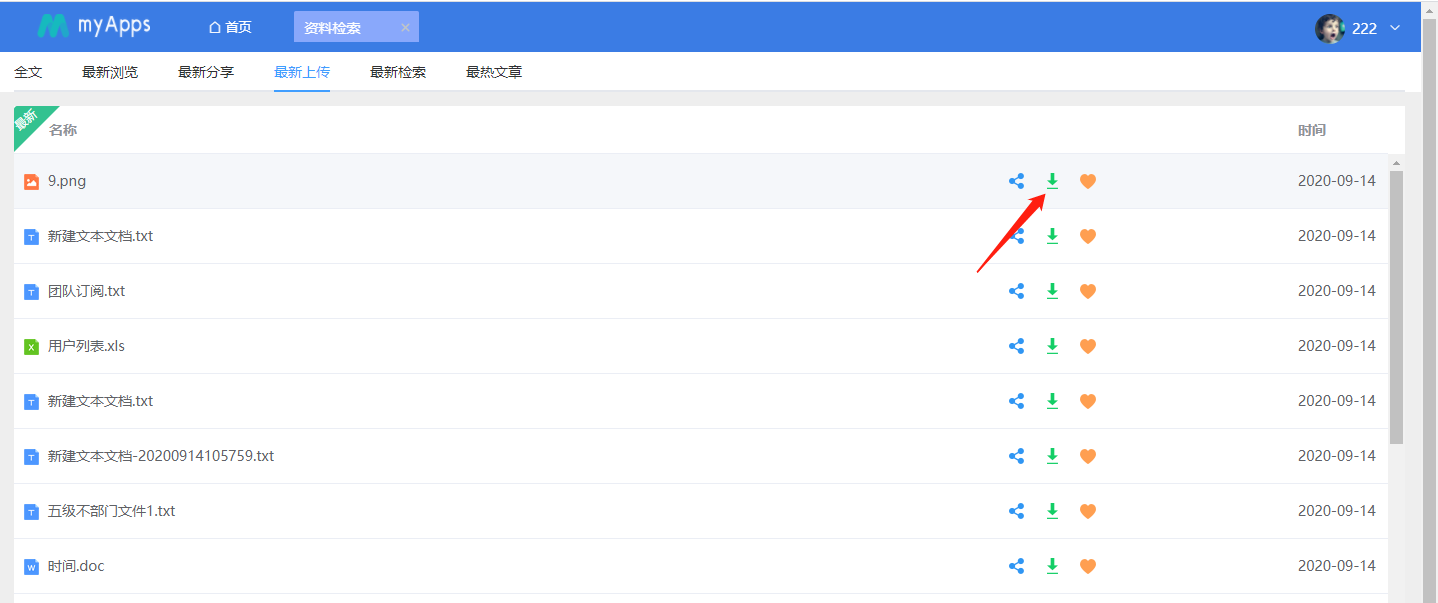This screenshot has width=1438, height=603.
Task: Share the 时间.doc document
Action: 1016,566
